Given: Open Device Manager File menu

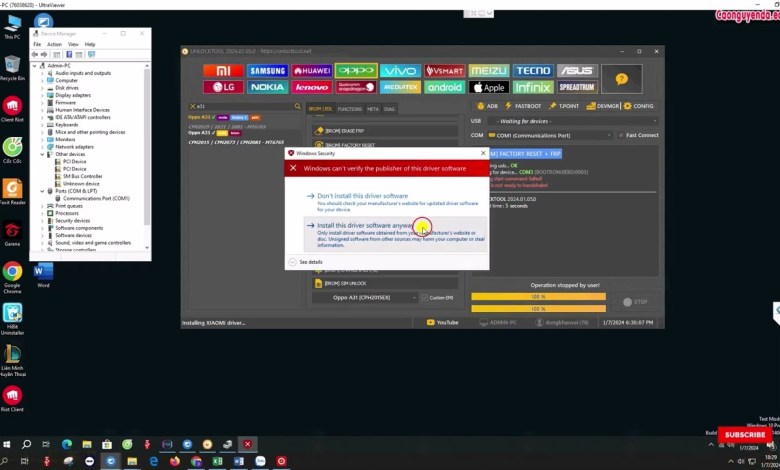Looking at the screenshot, I should tap(37, 44).
